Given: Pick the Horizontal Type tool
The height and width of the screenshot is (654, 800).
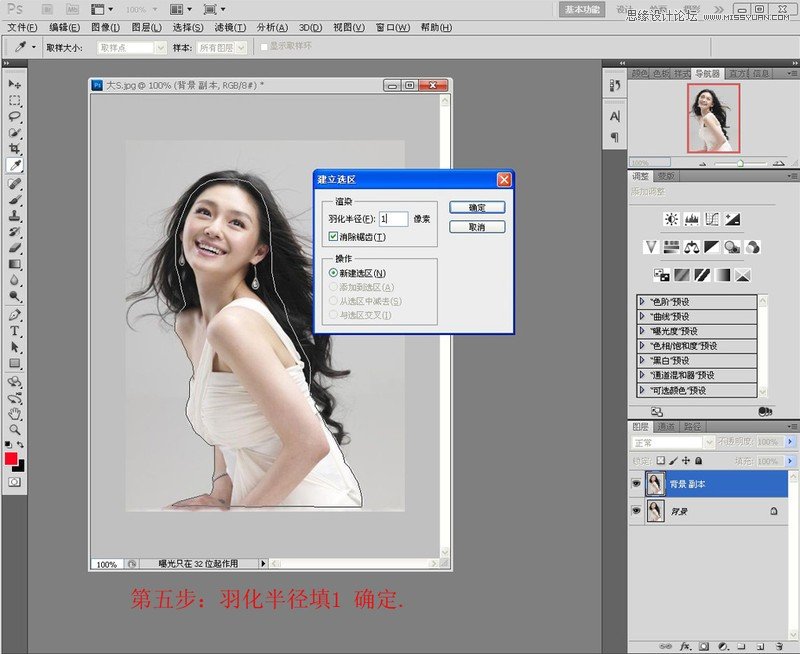Looking at the screenshot, I should point(15,331).
